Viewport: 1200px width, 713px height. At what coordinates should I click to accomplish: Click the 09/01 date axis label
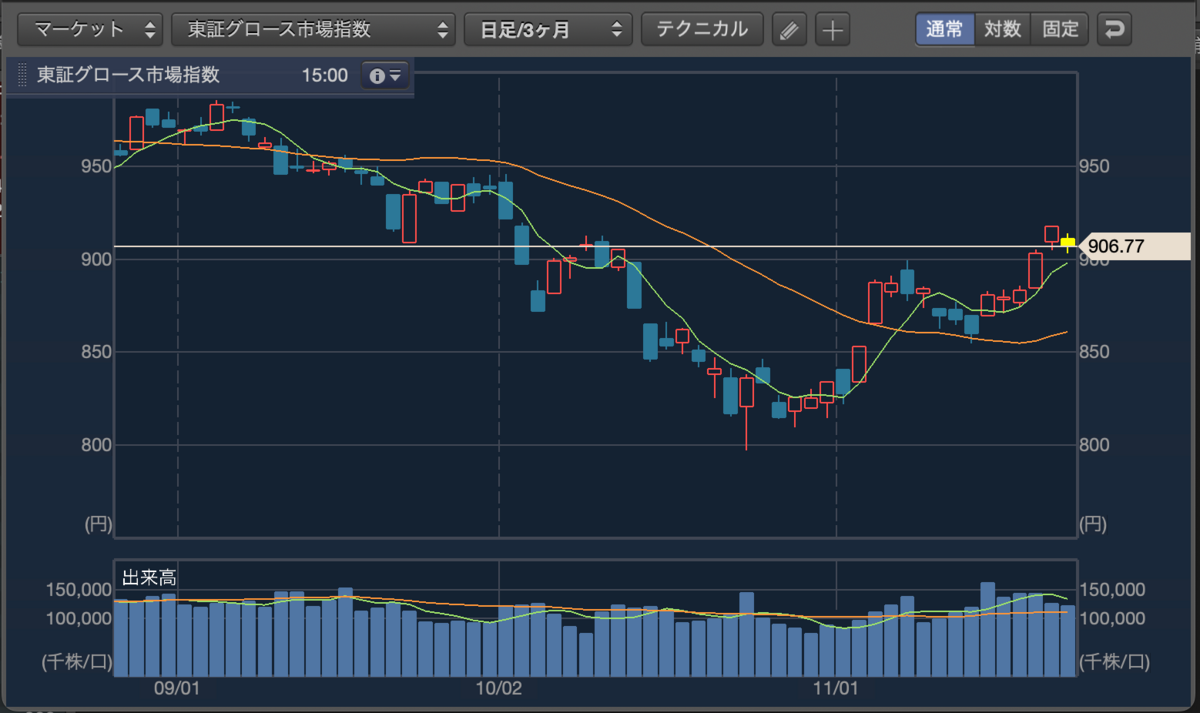point(178,689)
